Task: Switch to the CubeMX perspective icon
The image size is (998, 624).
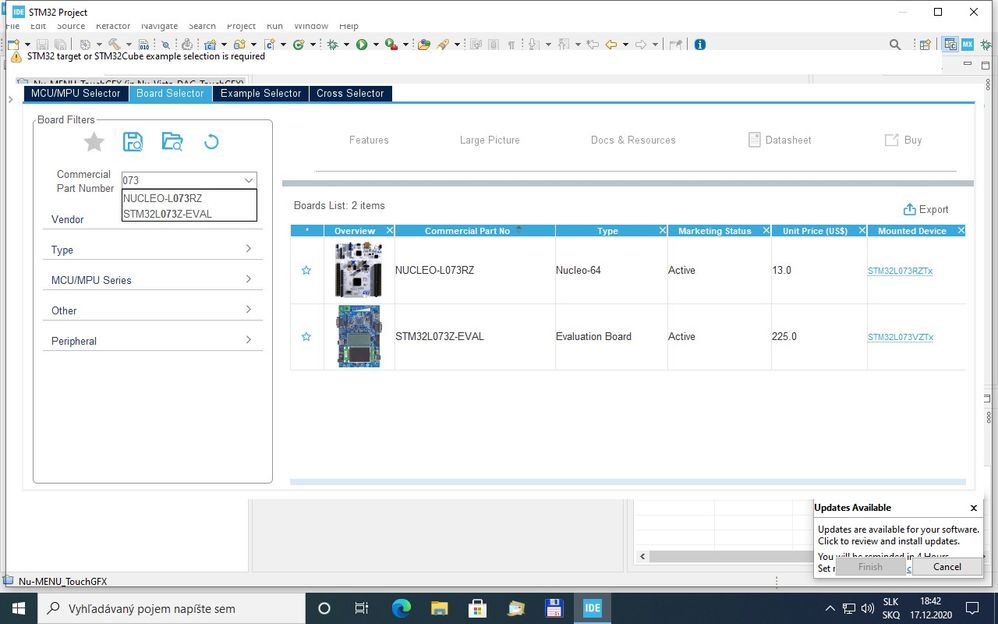Action: 967,44
